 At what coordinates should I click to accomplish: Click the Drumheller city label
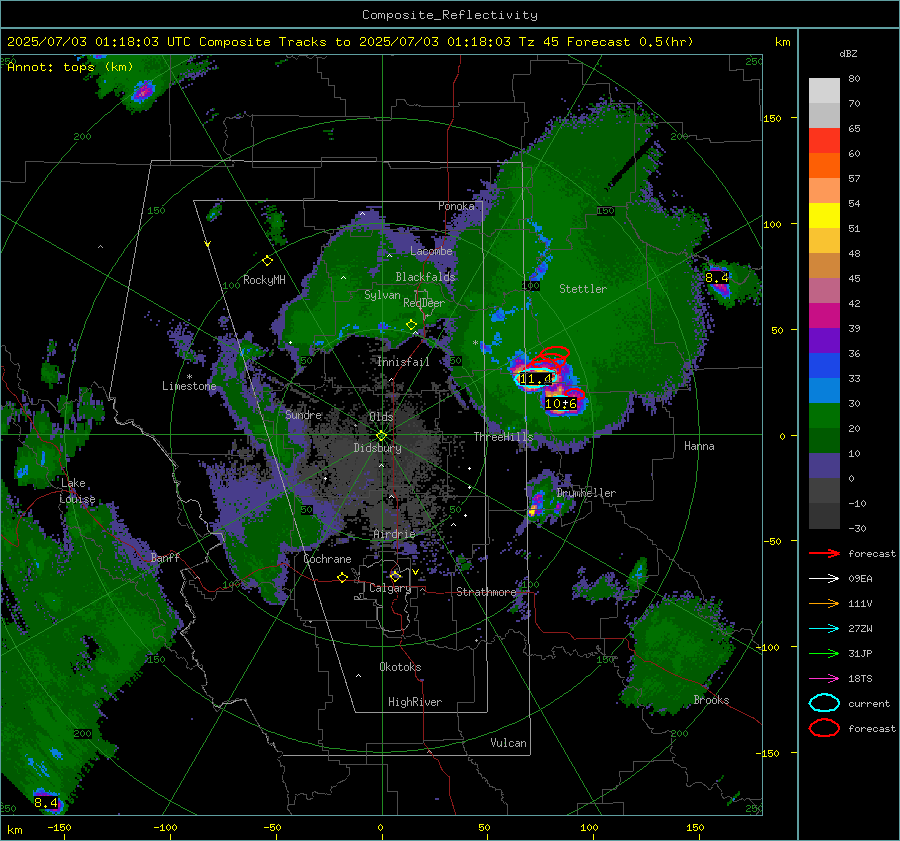click(x=586, y=493)
